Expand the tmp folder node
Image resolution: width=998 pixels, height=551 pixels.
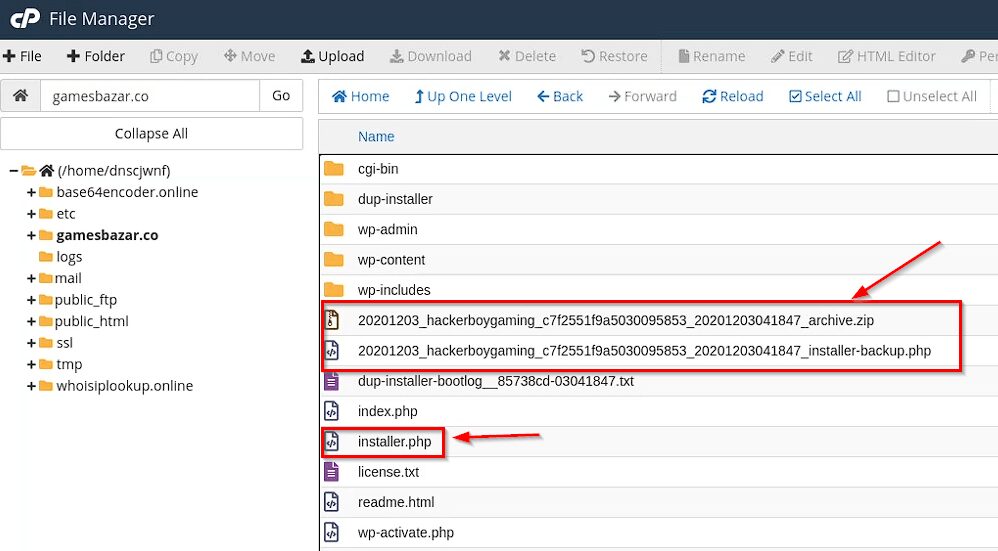pyautogui.click(x=31, y=365)
